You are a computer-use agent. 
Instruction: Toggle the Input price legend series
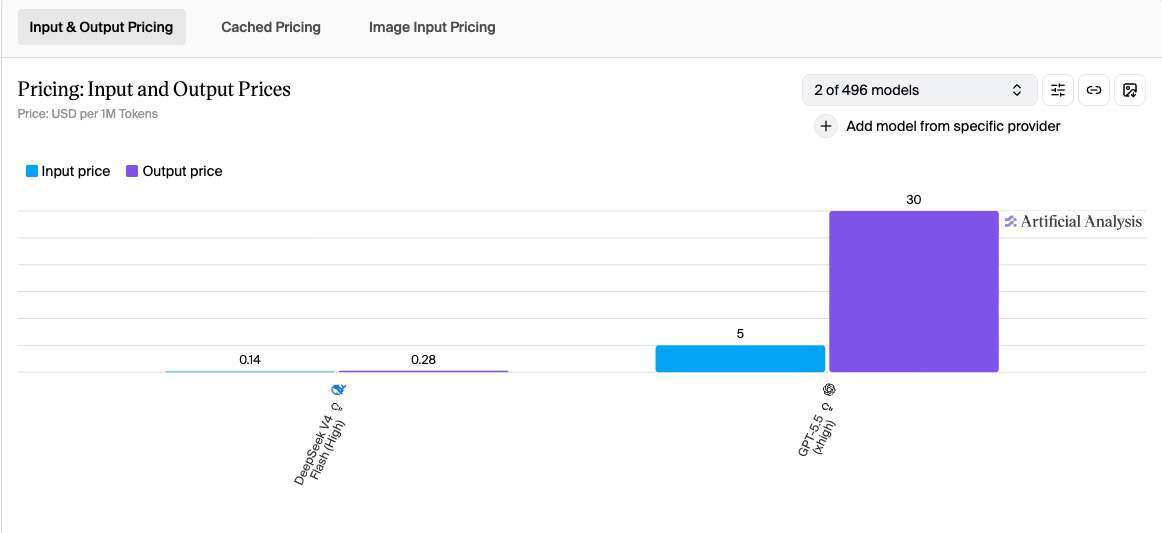point(67,171)
